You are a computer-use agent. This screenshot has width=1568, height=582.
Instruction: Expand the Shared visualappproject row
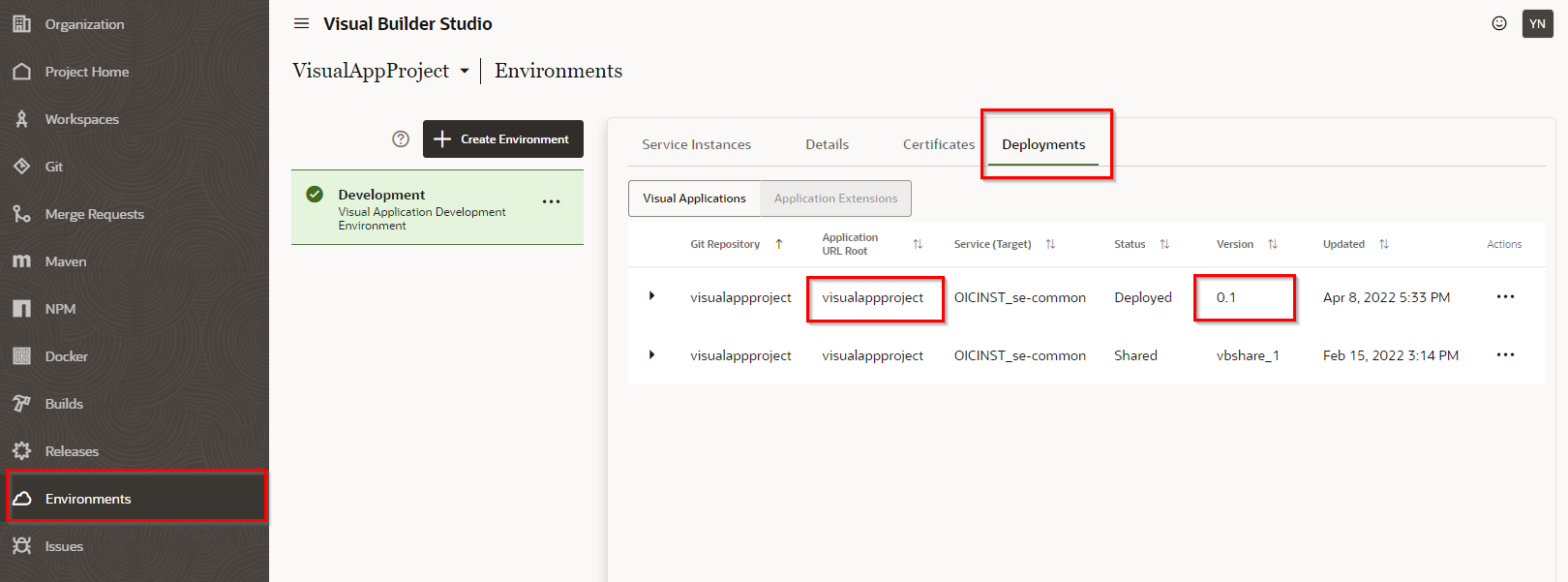click(x=651, y=354)
